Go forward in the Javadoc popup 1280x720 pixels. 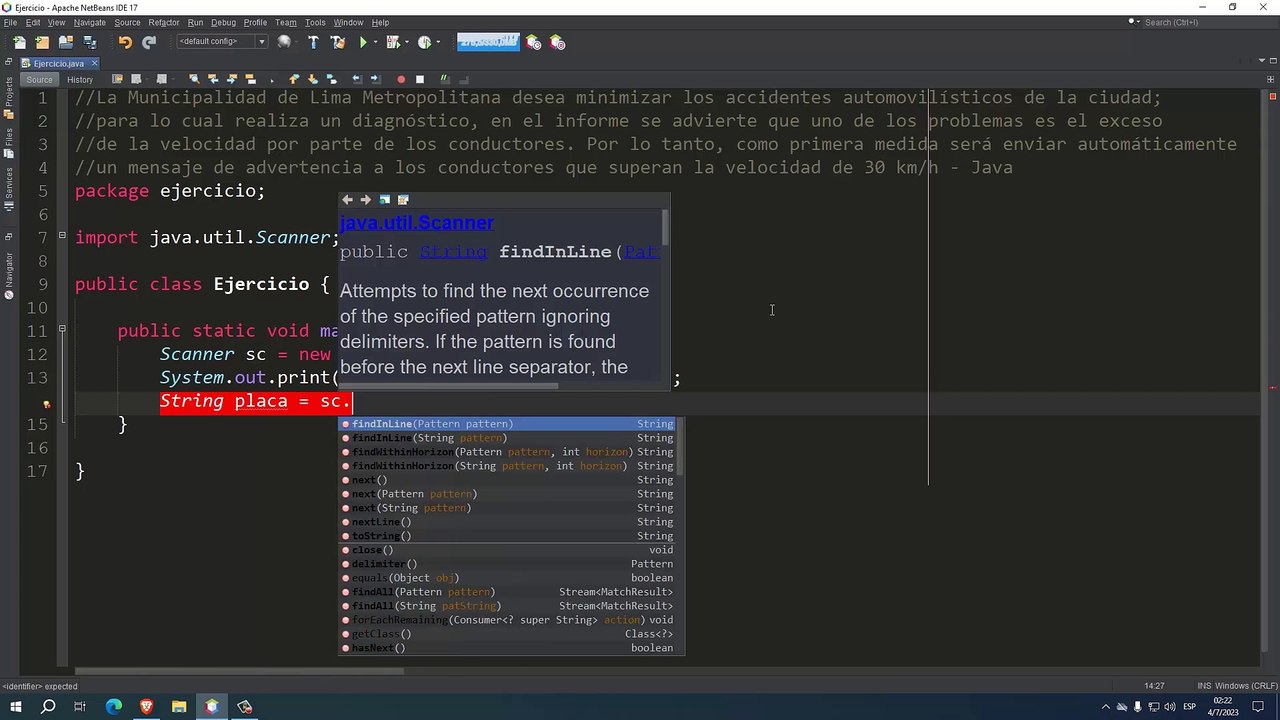[x=365, y=200]
